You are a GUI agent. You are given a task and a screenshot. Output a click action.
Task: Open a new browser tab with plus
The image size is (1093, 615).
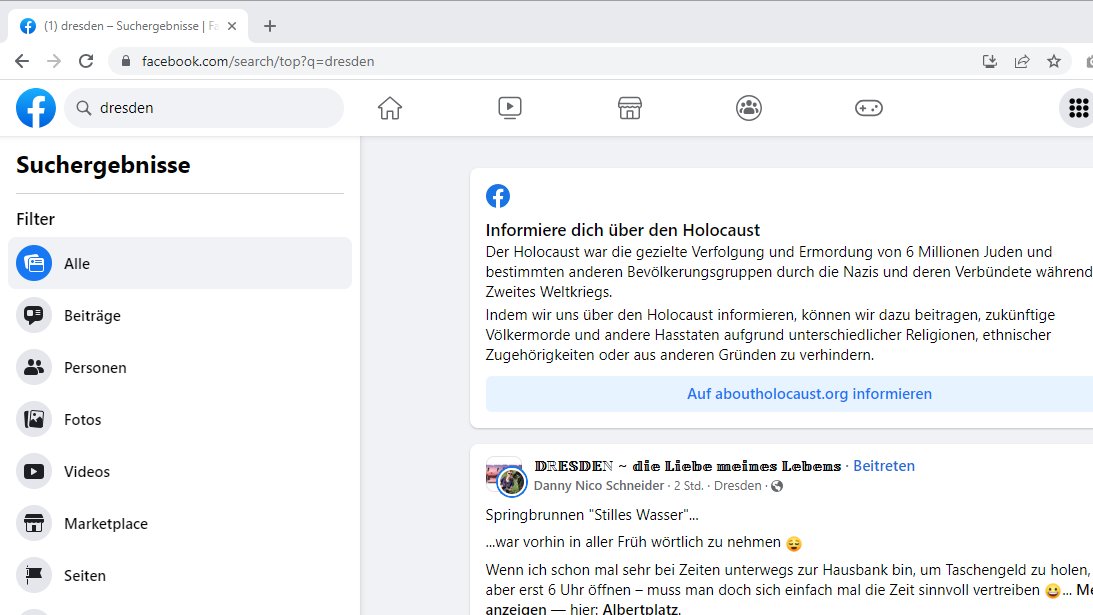(270, 26)
